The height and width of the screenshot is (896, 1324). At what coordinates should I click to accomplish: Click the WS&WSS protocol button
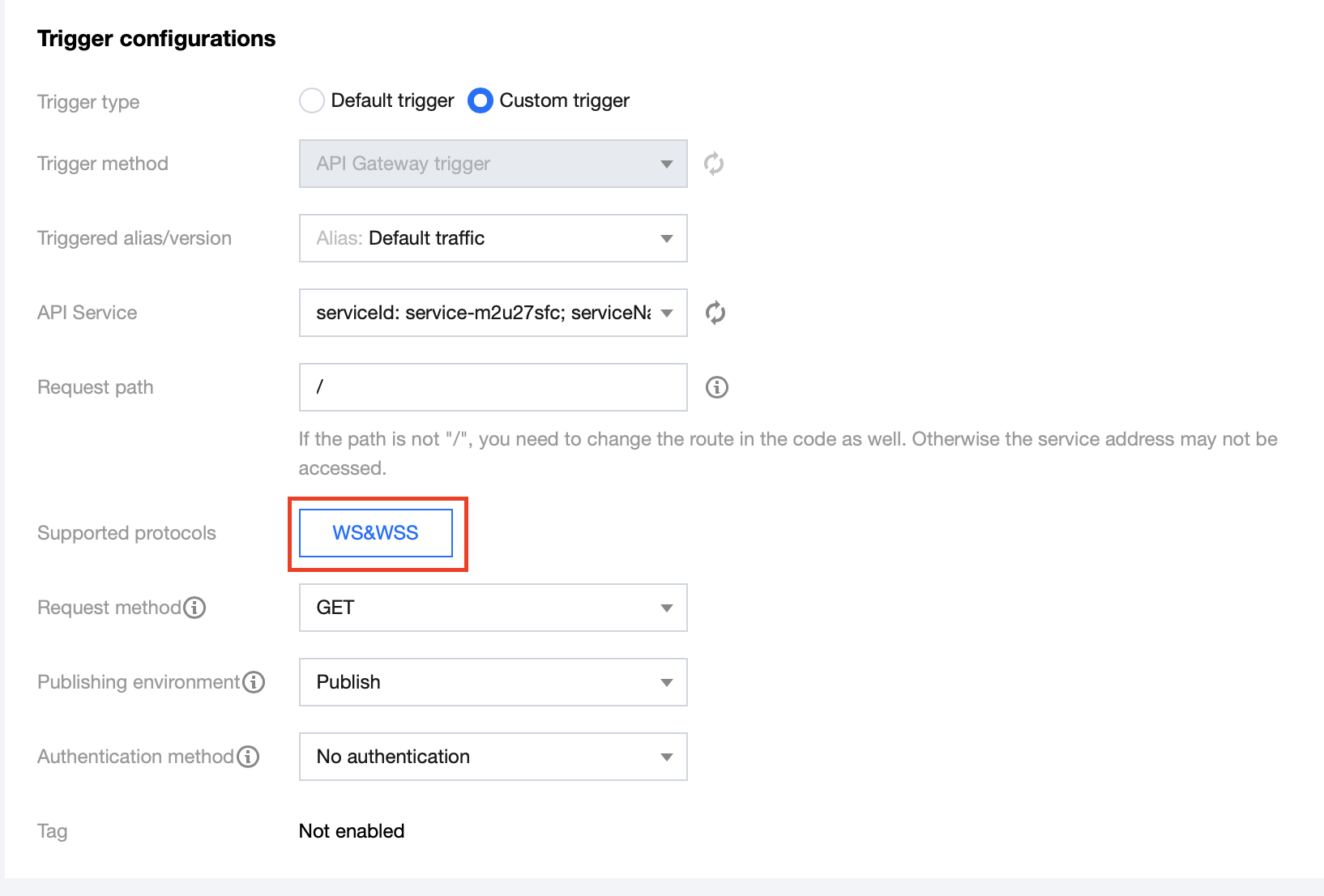(x=376, y=533)
